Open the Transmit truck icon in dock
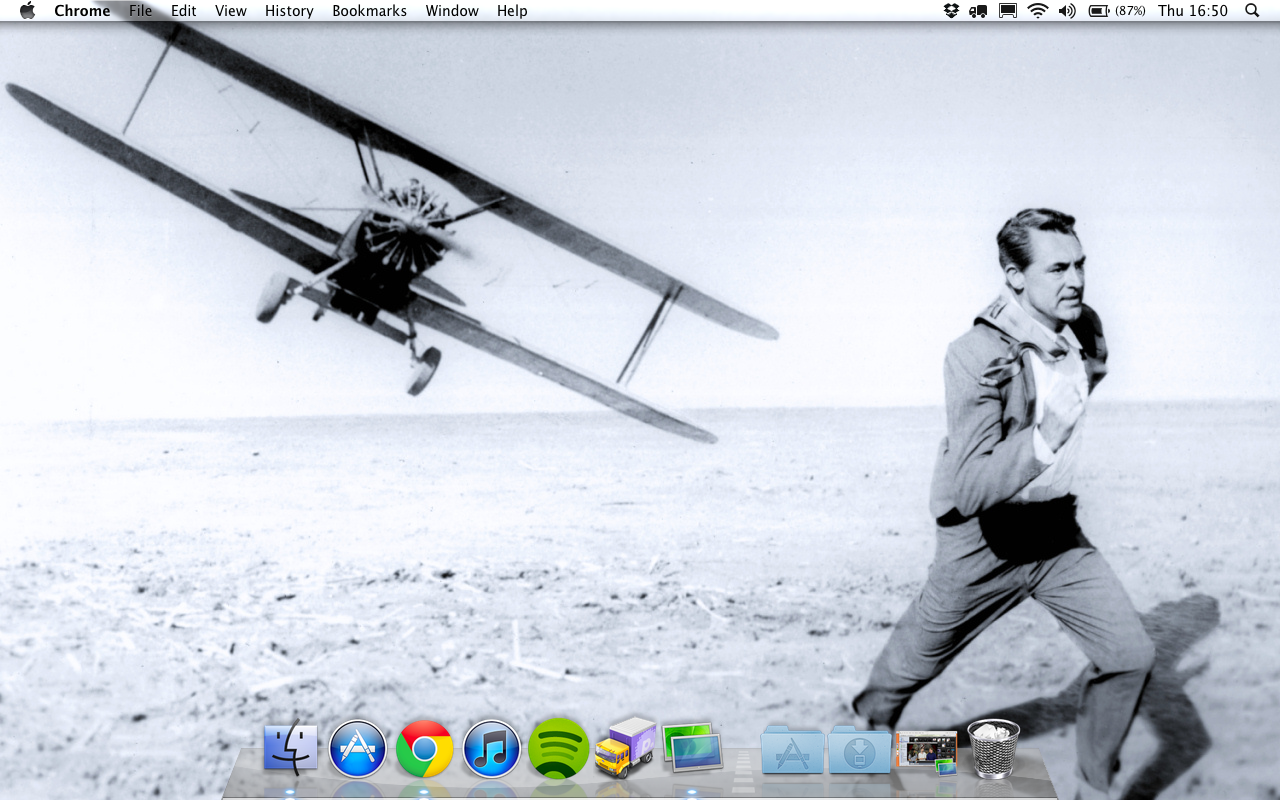Screen dimensions: 1280x800 (x=625, y=748)
